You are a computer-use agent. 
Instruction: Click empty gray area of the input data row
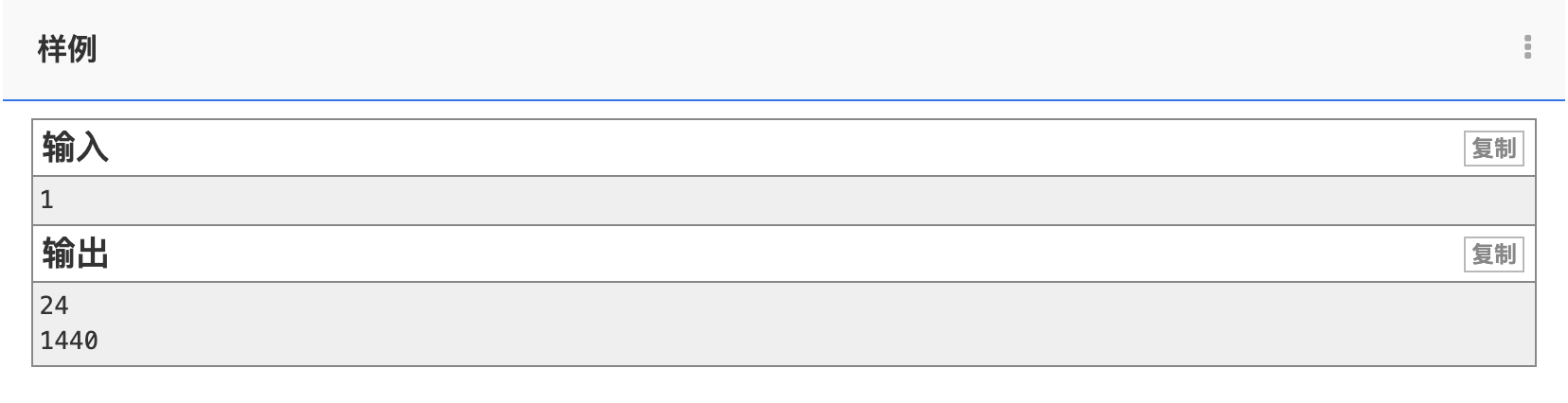tap(757, 201)
